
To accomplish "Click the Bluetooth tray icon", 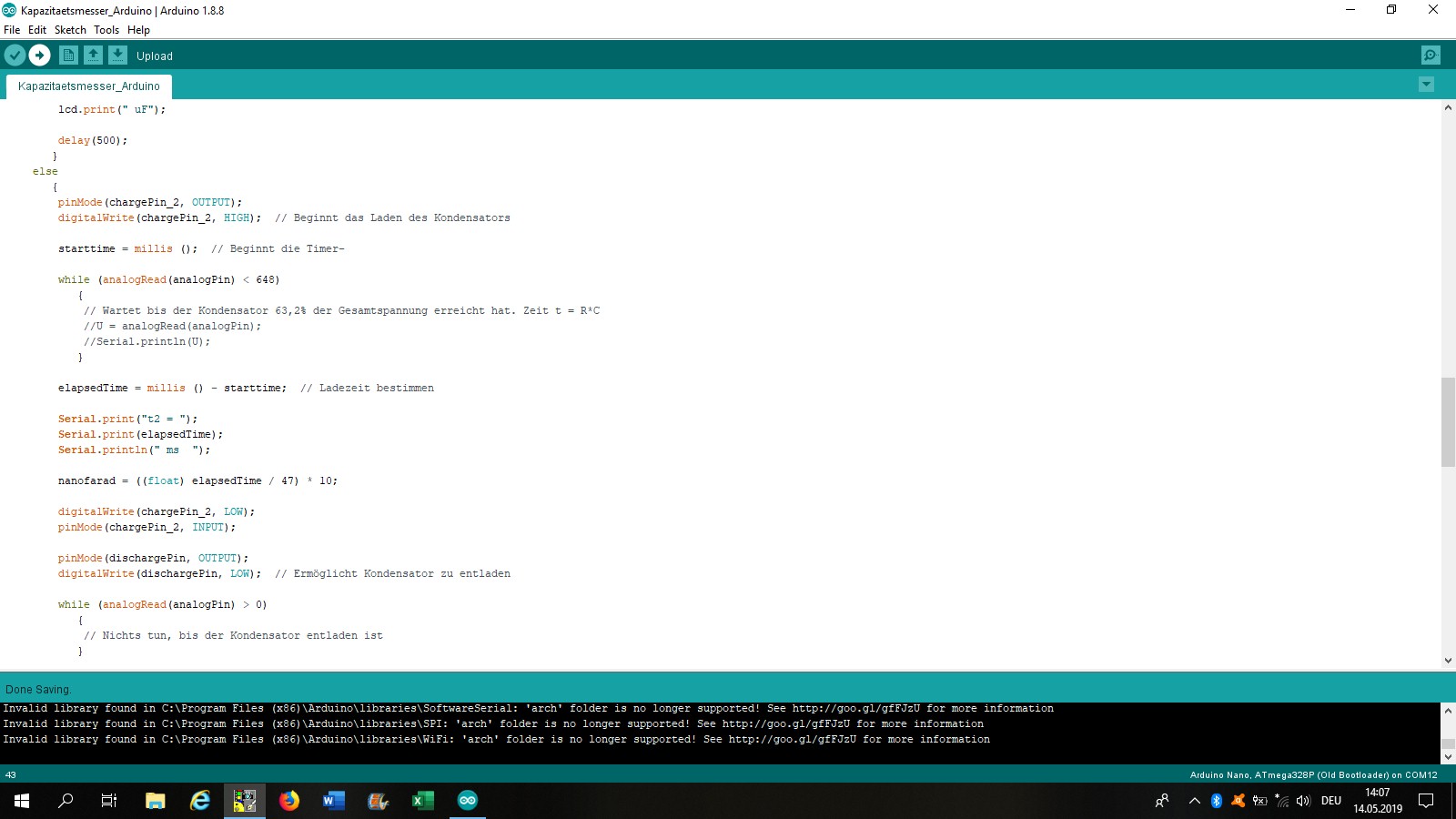I will coord(1217,801).
